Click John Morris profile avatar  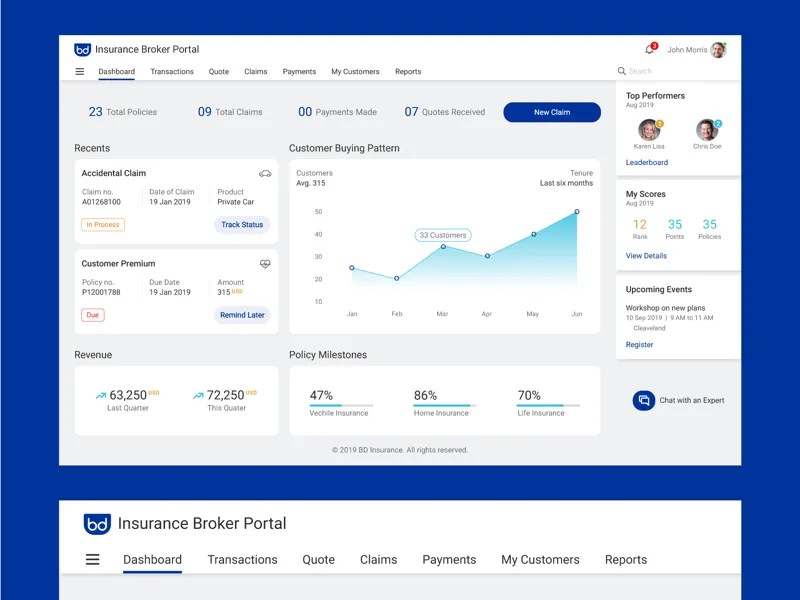coord(718,48)
